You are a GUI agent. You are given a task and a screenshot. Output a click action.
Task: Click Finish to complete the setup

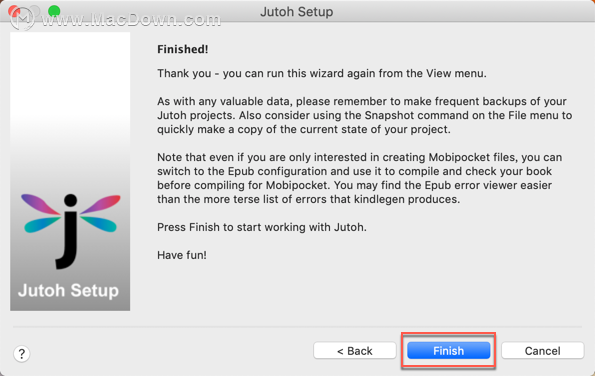[x=449, y=351]
